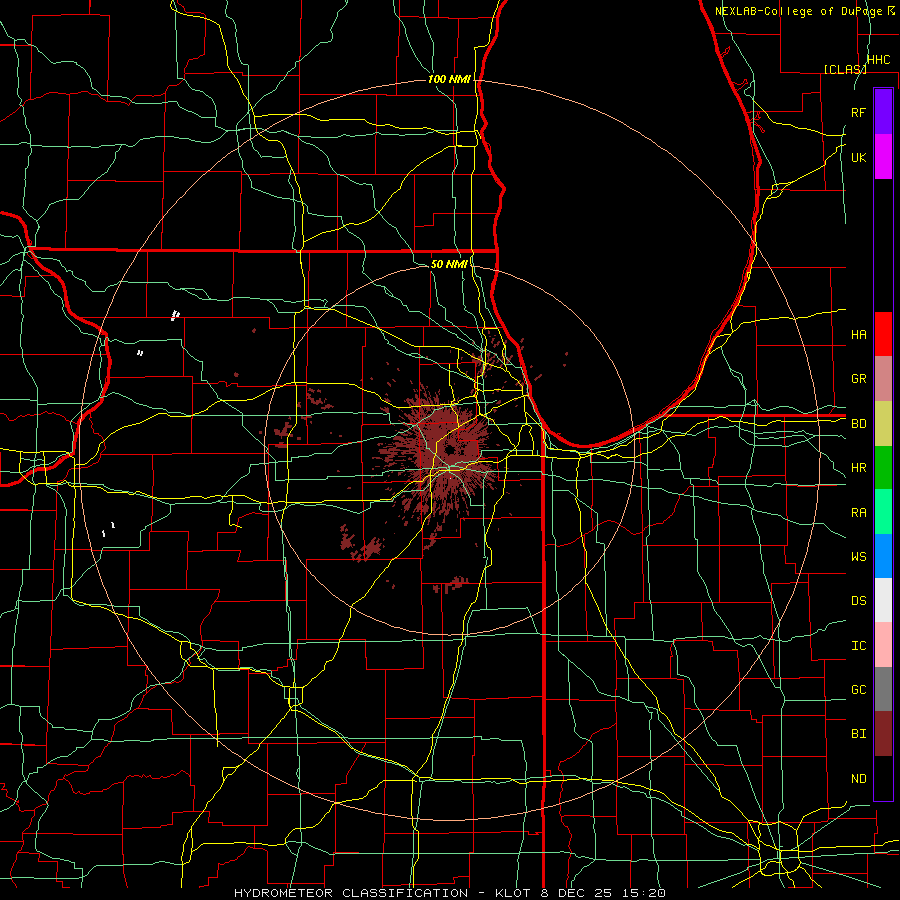This screenshot has width=900, height=900.
Task: Click the HHC product code text
Action: (878, 60)
